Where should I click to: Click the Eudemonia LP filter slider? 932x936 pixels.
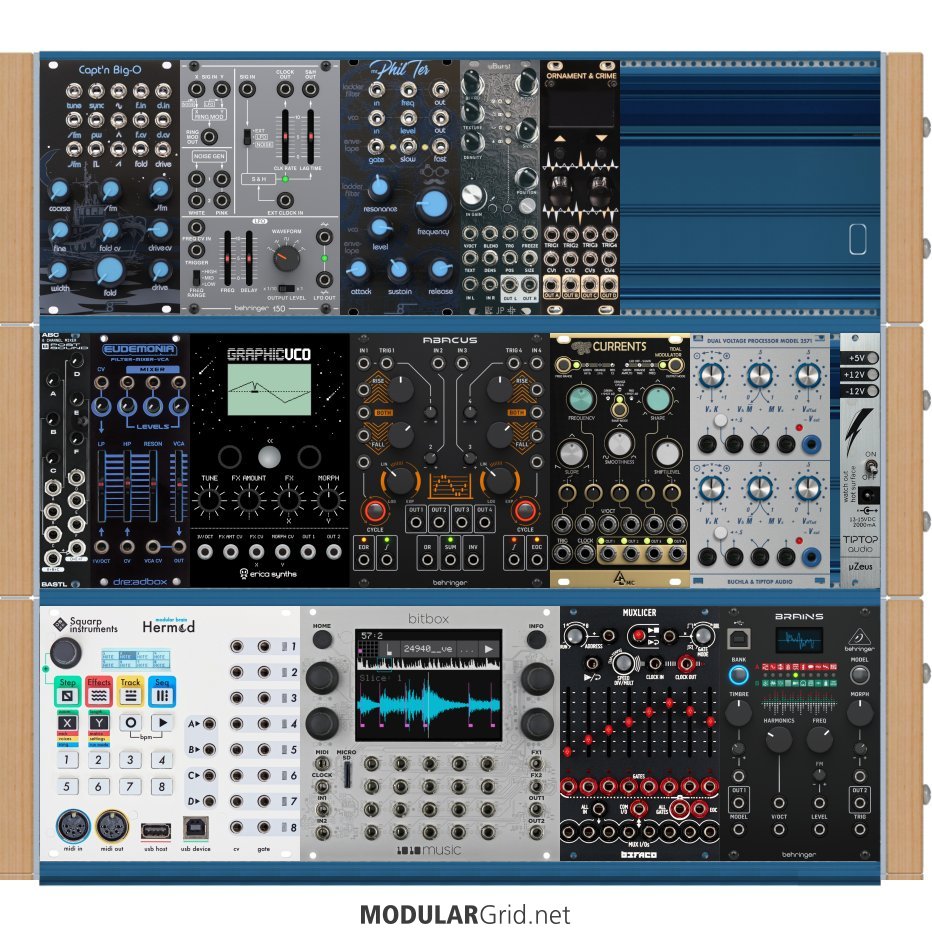click(x=101, y=486)
